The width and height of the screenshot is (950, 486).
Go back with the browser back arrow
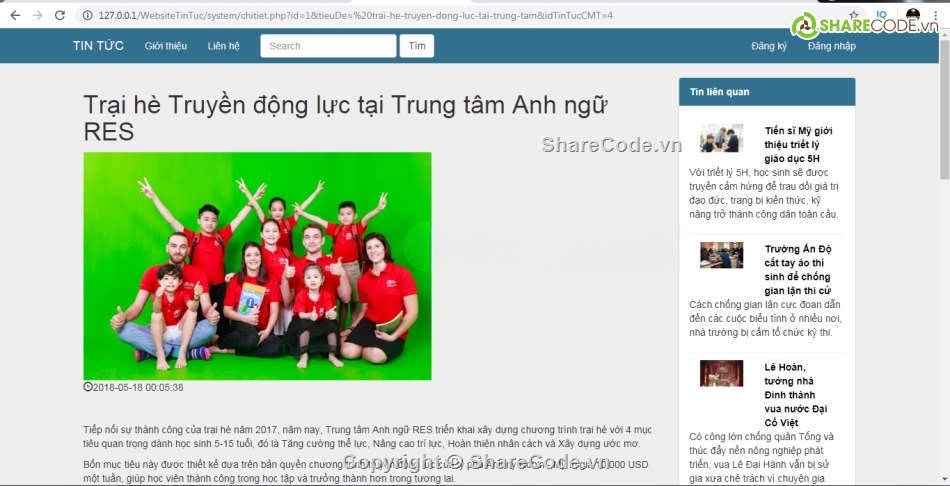[x=15, y=15]
